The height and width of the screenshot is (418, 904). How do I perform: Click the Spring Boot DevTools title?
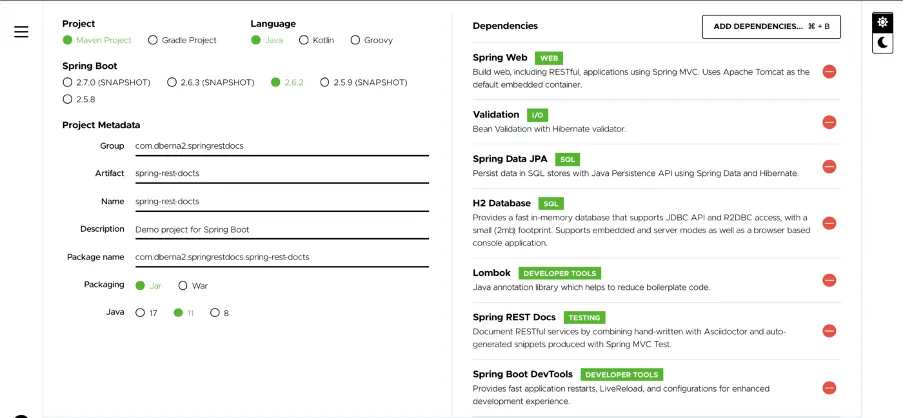coord(523,374)
